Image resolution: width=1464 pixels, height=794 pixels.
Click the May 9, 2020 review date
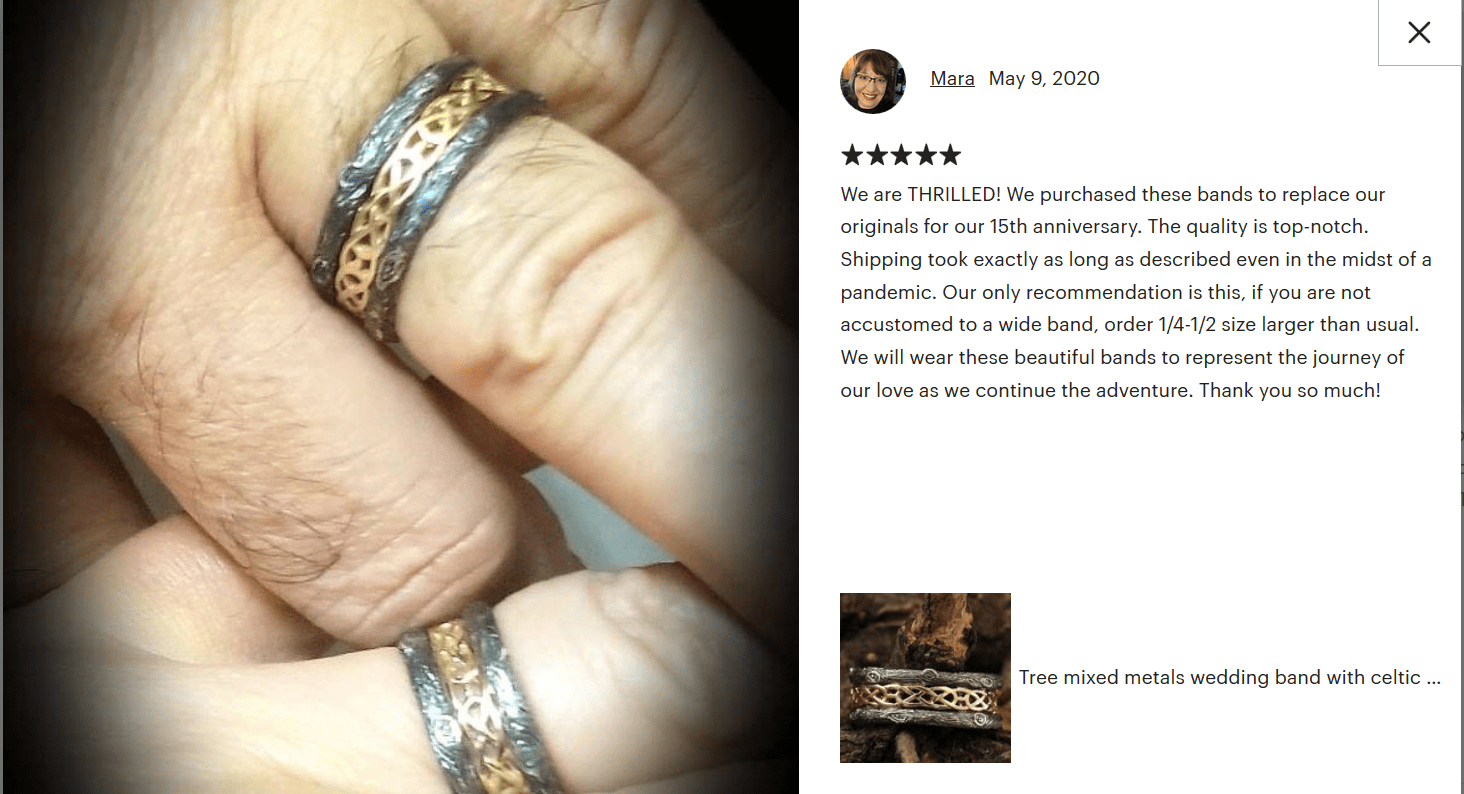[1044, 79]
